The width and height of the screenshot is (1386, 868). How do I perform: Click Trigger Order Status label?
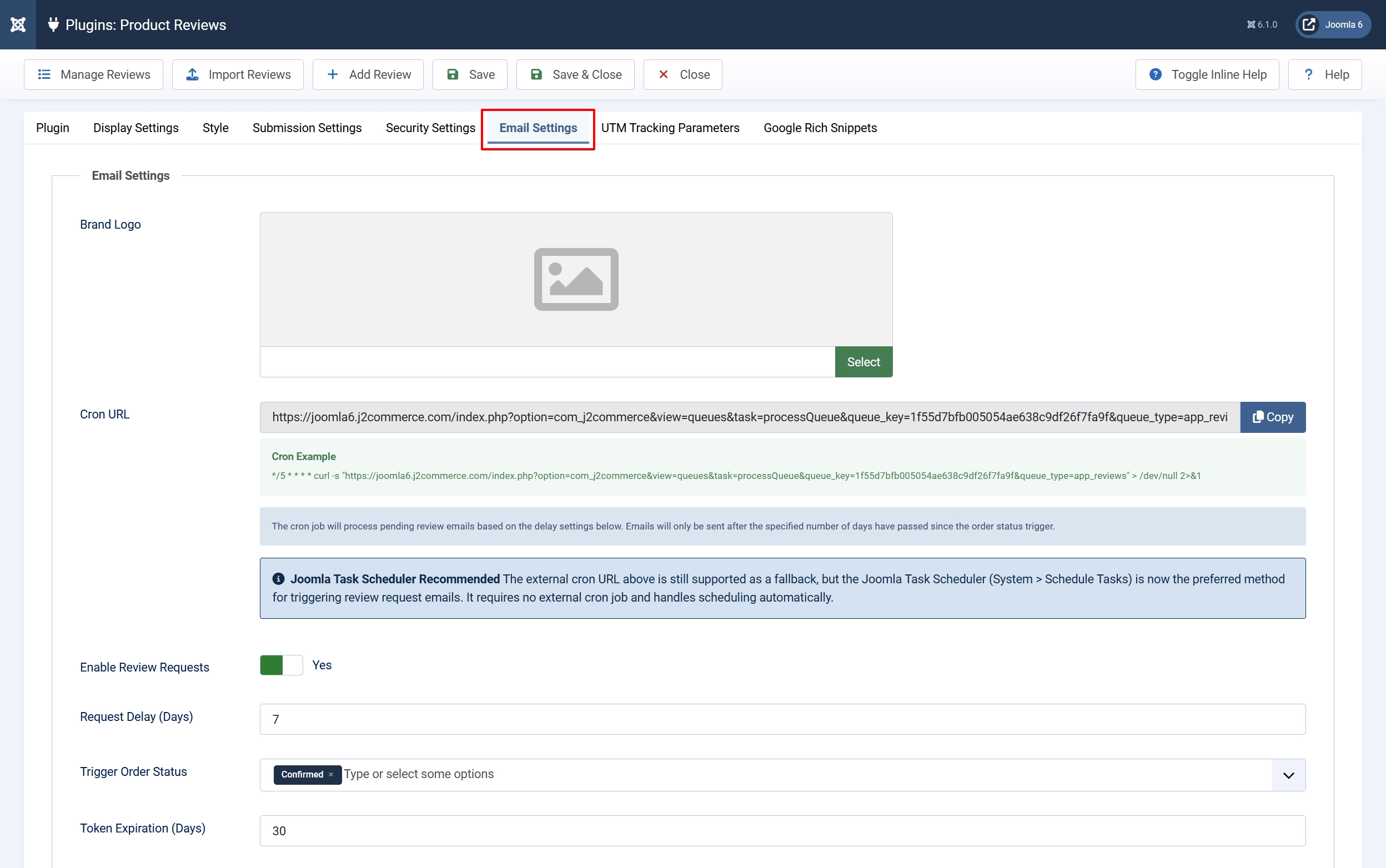(133, 771)
